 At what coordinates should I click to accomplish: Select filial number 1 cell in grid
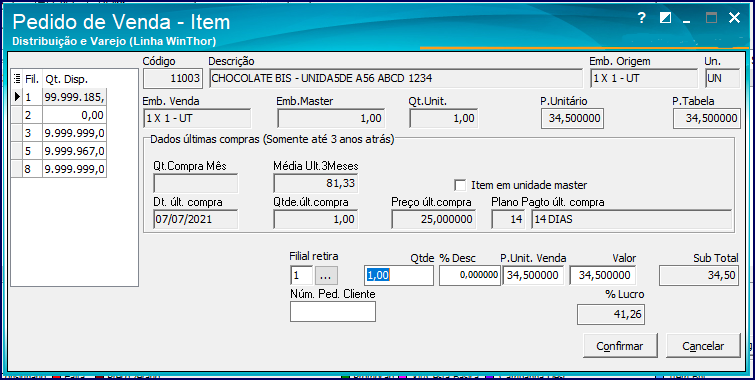[x=32, y=97]
